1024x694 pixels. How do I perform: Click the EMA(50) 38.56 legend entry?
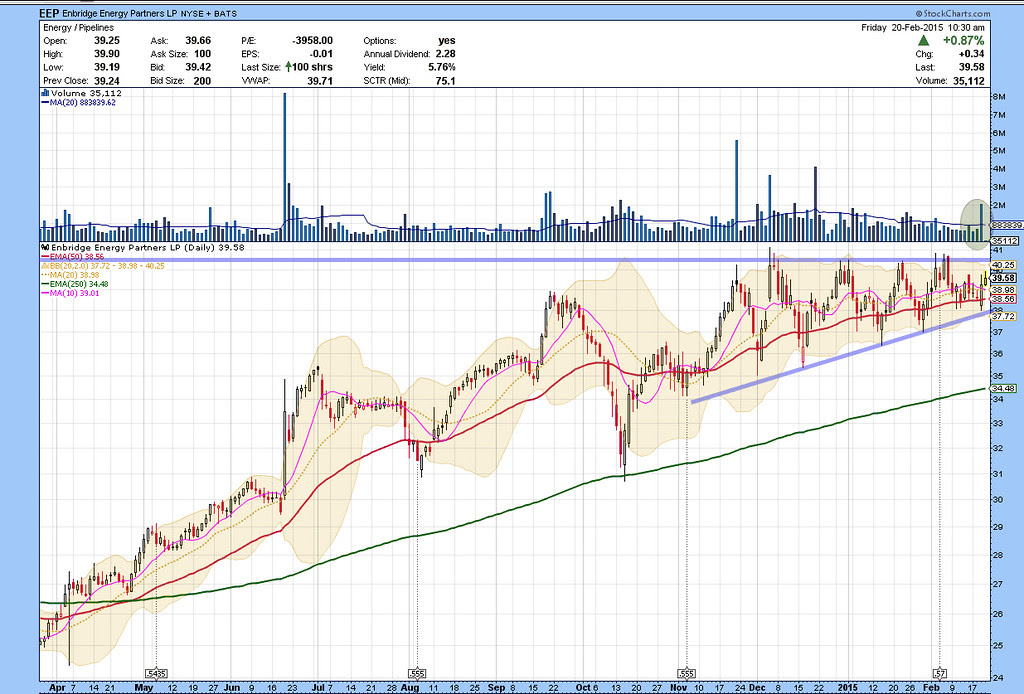[x=72, y=257]
